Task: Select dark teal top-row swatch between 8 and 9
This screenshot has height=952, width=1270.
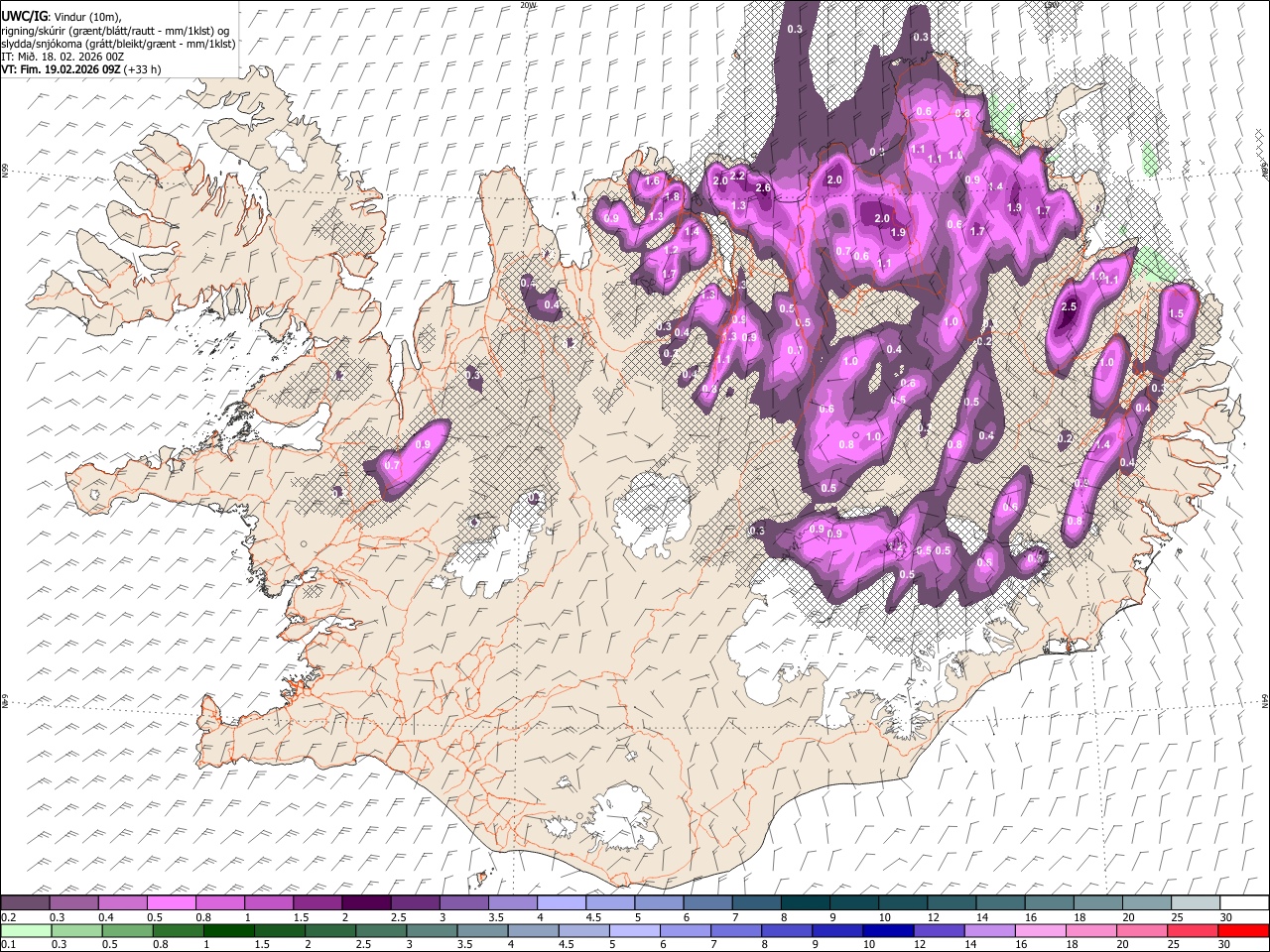Action: click(x=805, y=903)
